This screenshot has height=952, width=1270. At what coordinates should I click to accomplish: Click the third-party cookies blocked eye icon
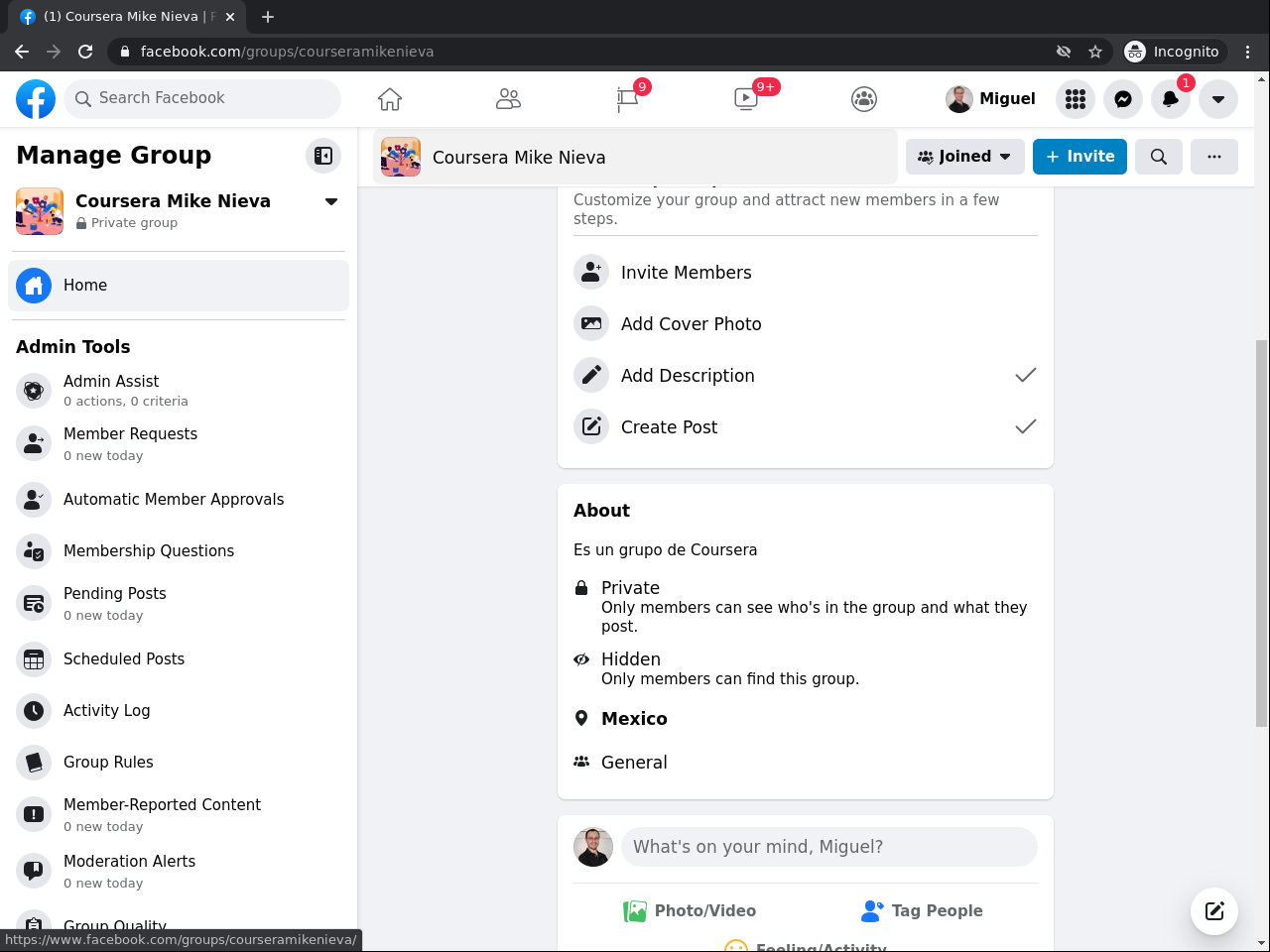1064,52
